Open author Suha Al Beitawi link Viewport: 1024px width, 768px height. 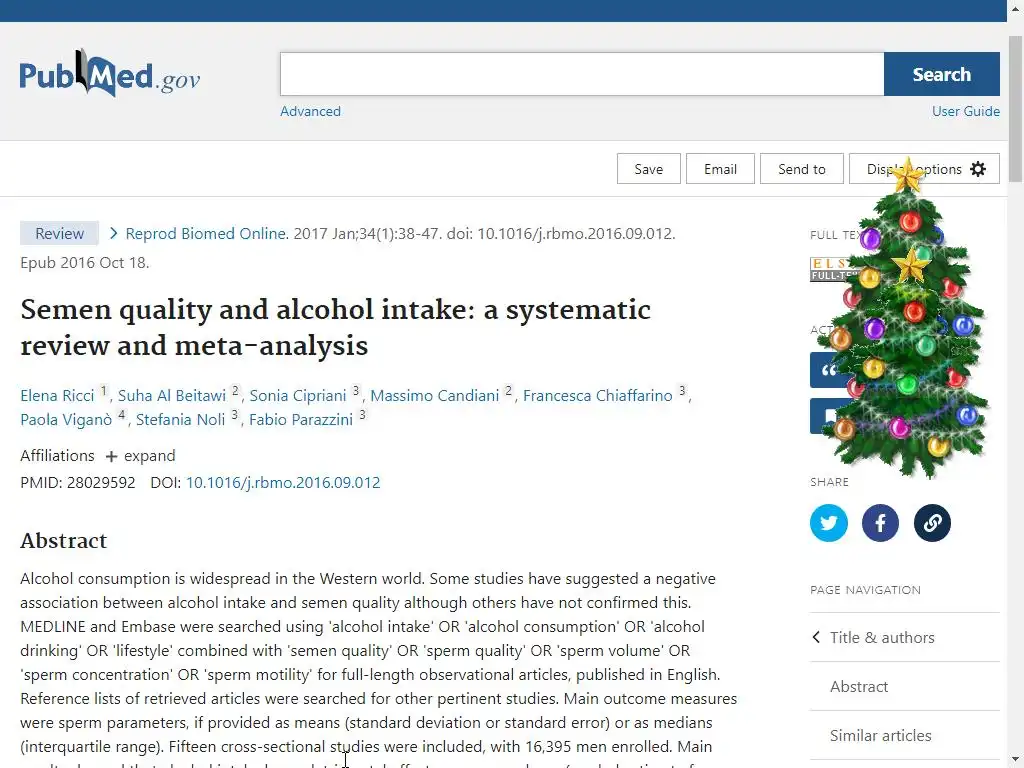tap(172, 396)
